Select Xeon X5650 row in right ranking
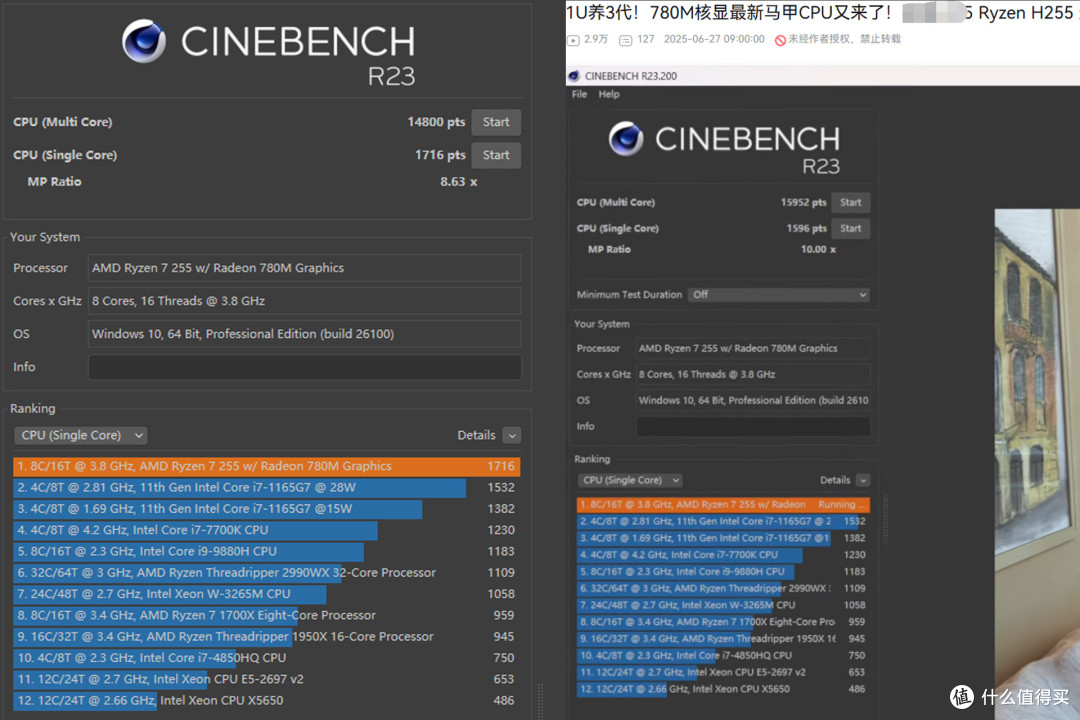 [723, 689]
